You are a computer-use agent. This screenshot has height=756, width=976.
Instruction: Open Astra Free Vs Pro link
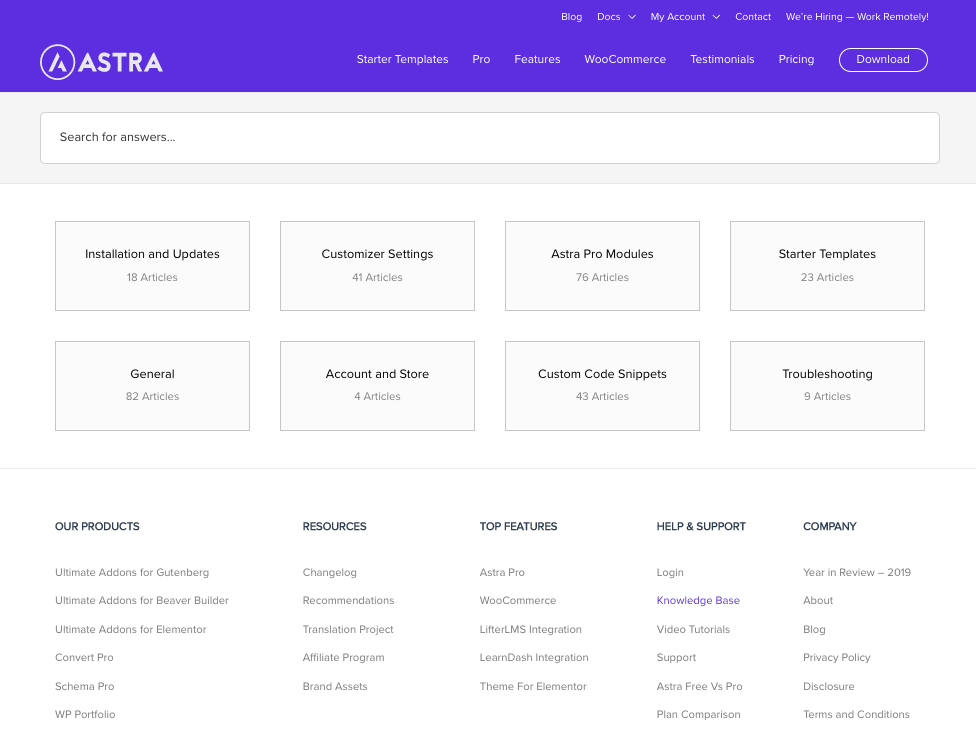(699, 686)
